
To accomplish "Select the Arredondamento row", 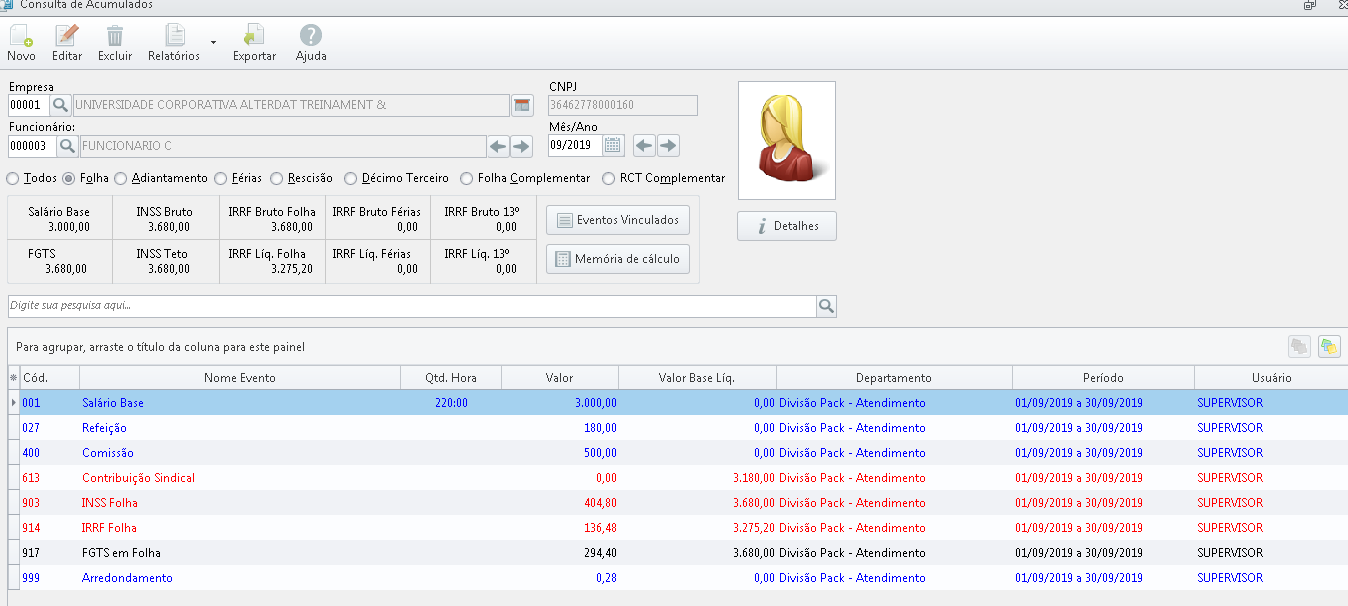I will [677, 578].
